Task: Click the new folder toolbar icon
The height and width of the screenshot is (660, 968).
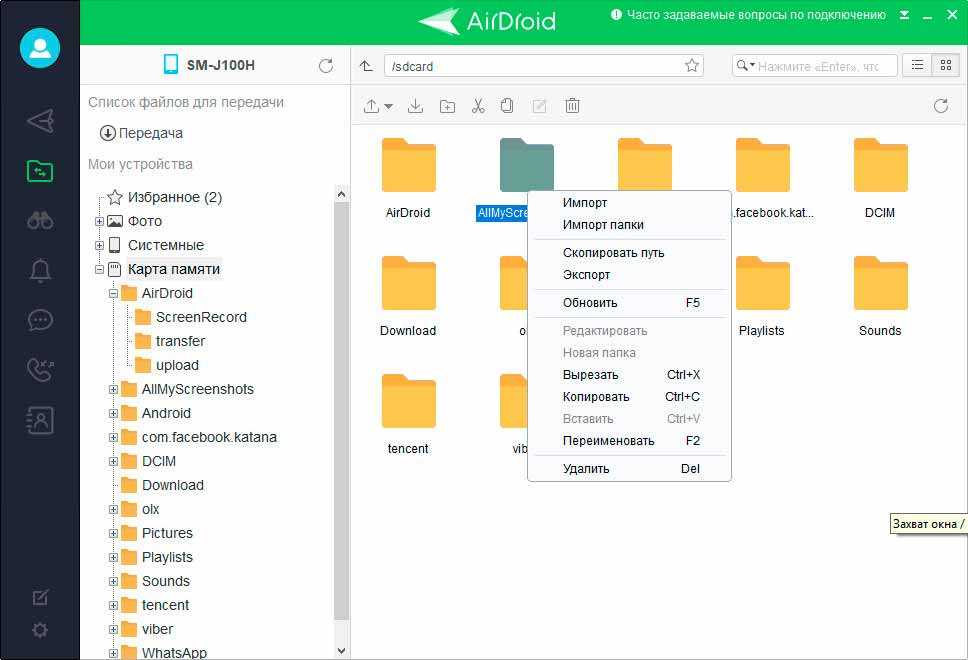Action: point(447,106)
